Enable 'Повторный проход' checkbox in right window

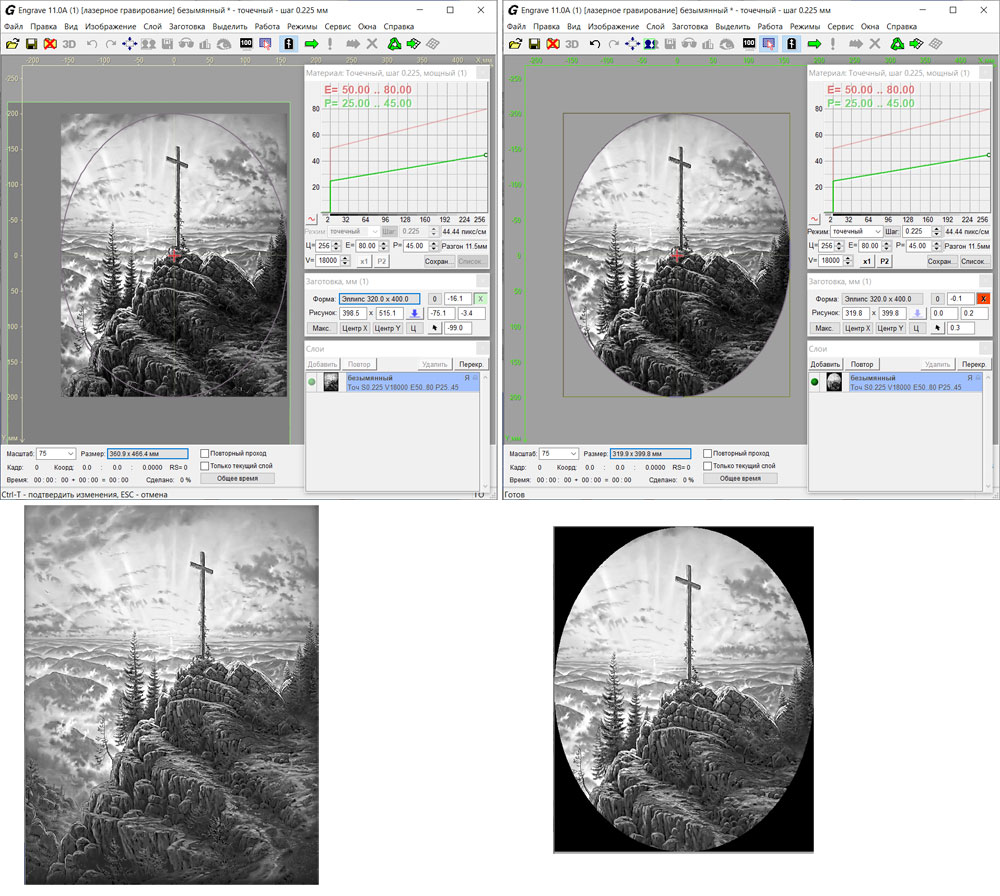(707, 453)
